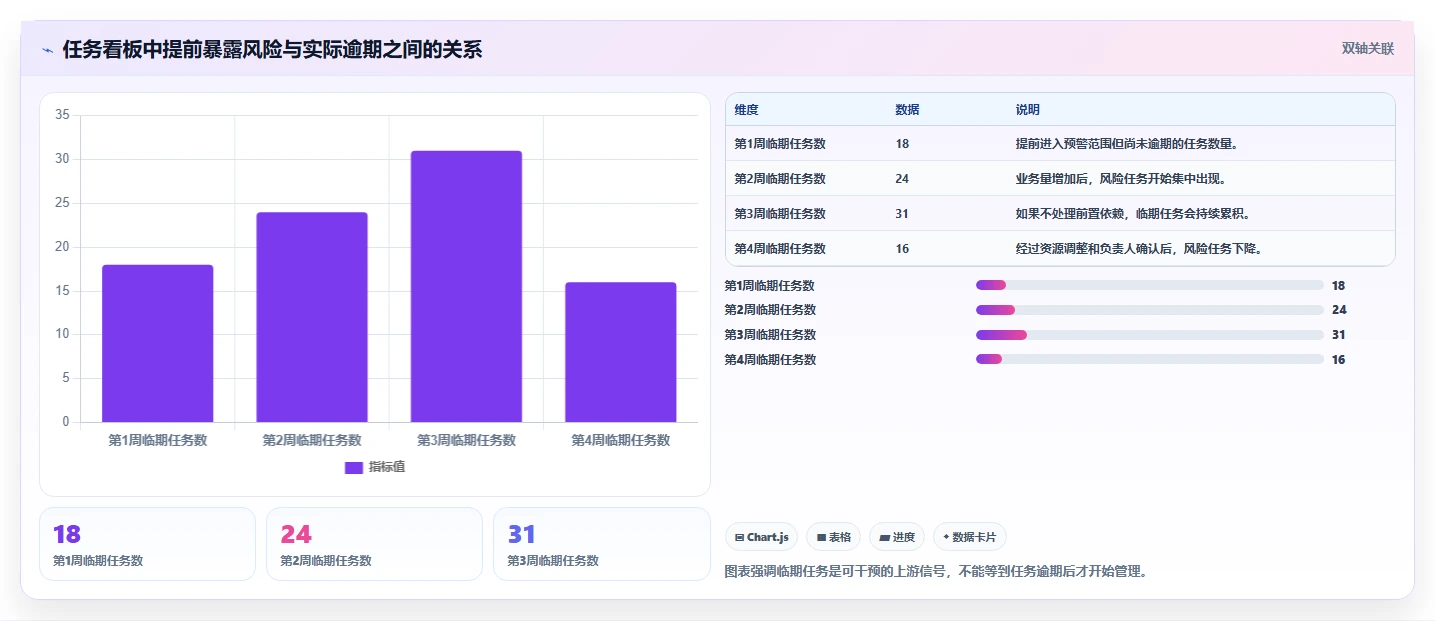Click the lightning icon beside the title
The width and height of the screenshot is (1435, 621).
tap(47, 50)
